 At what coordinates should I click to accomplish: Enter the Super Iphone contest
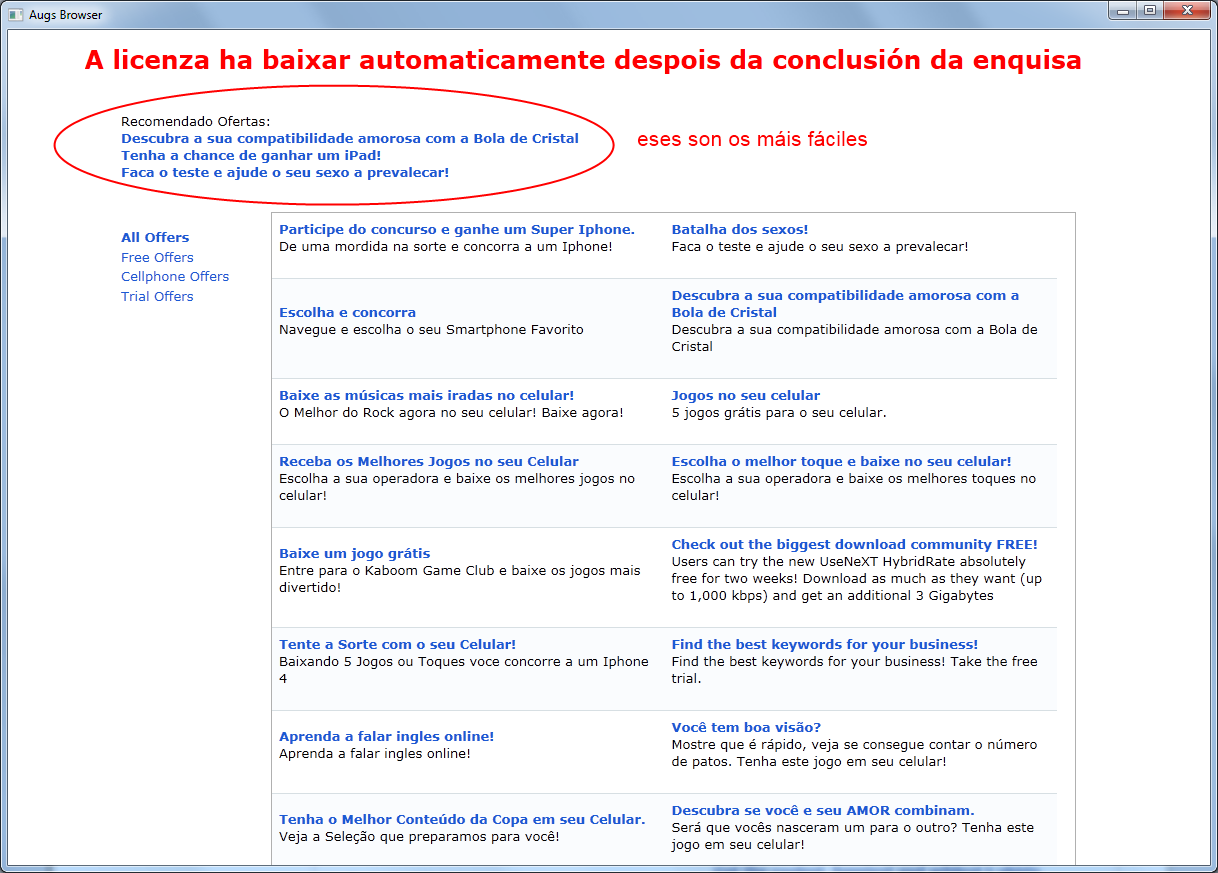pyautogui.click(x=456, y=229)
